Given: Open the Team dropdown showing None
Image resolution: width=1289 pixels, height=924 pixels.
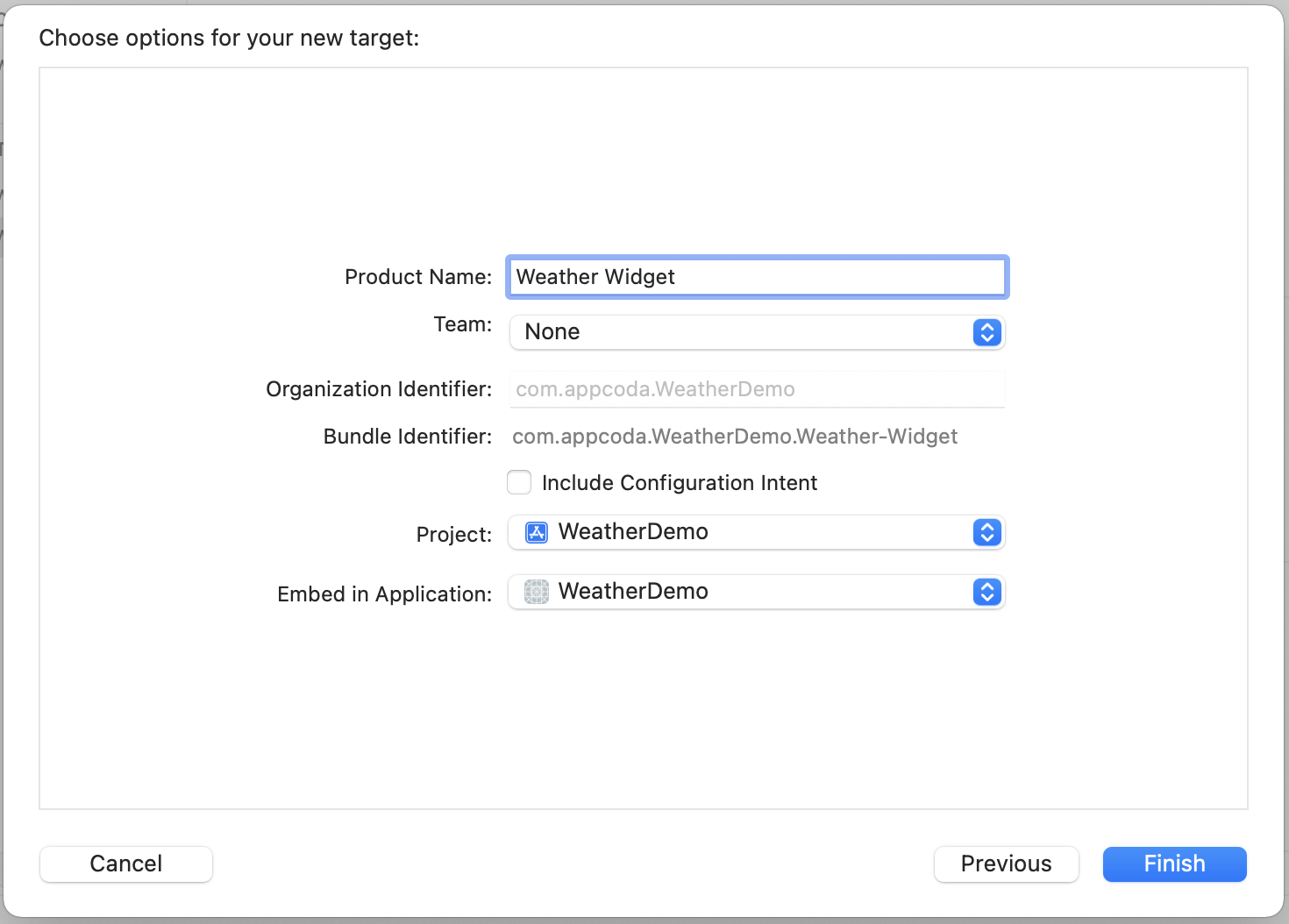Looking at the screenshot, I should pyautogui.click(x=745, y=332).
